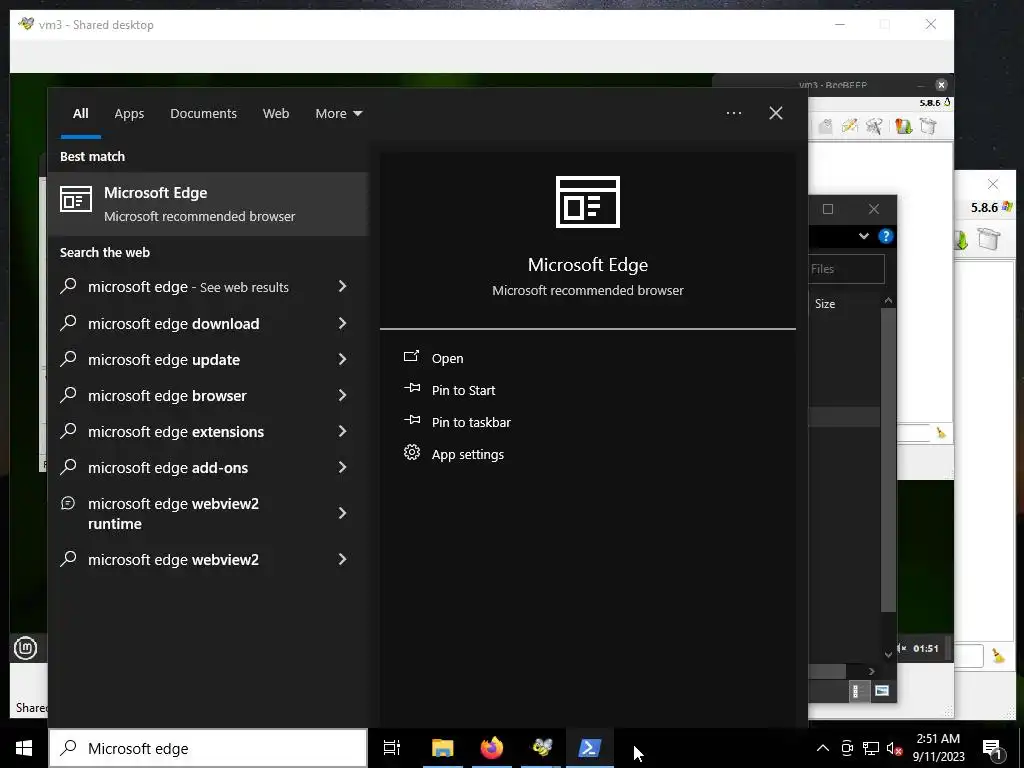Click the tools icon in BeeBEEP toolbar
Screen dimensions: 1024x768
click(x=874, y=125)
